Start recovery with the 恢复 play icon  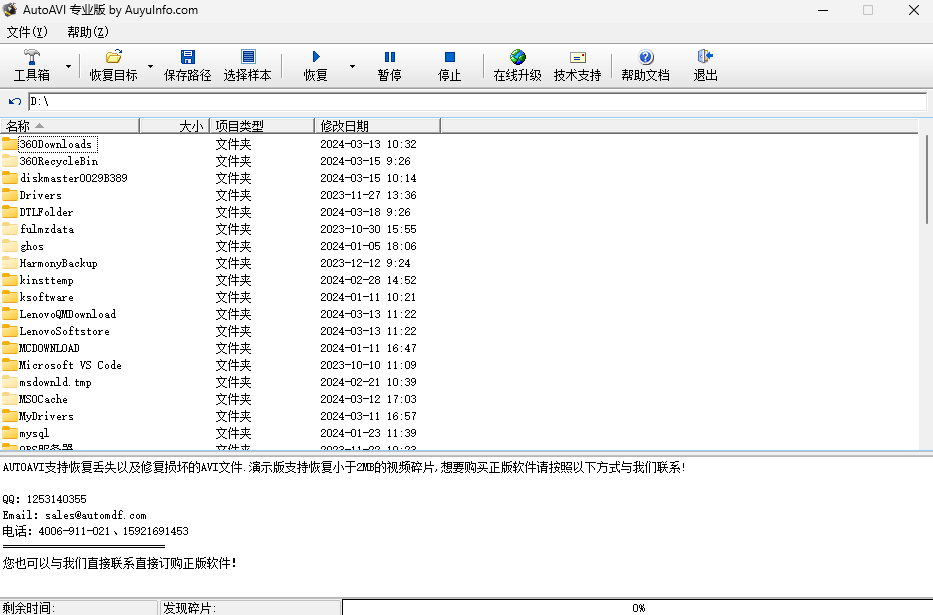tap(316, 58)
